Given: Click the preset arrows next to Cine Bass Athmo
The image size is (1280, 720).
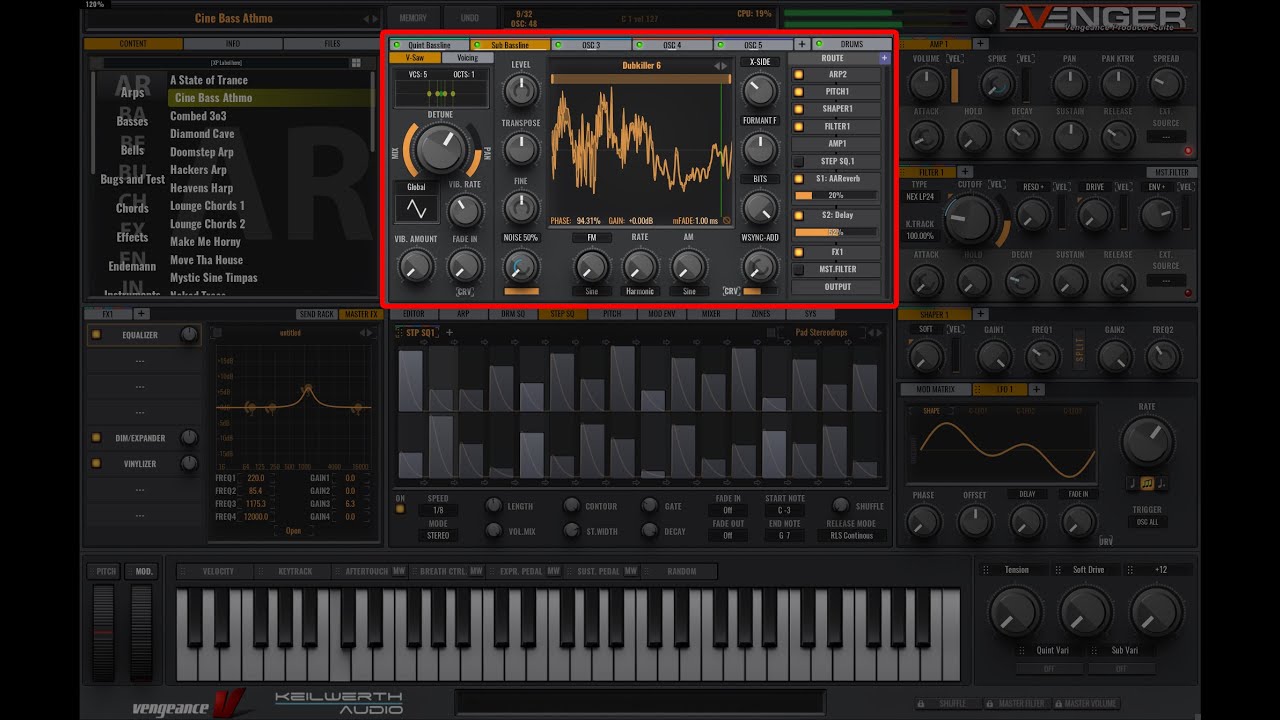Looking at the screenshot, I should [371, 18].
